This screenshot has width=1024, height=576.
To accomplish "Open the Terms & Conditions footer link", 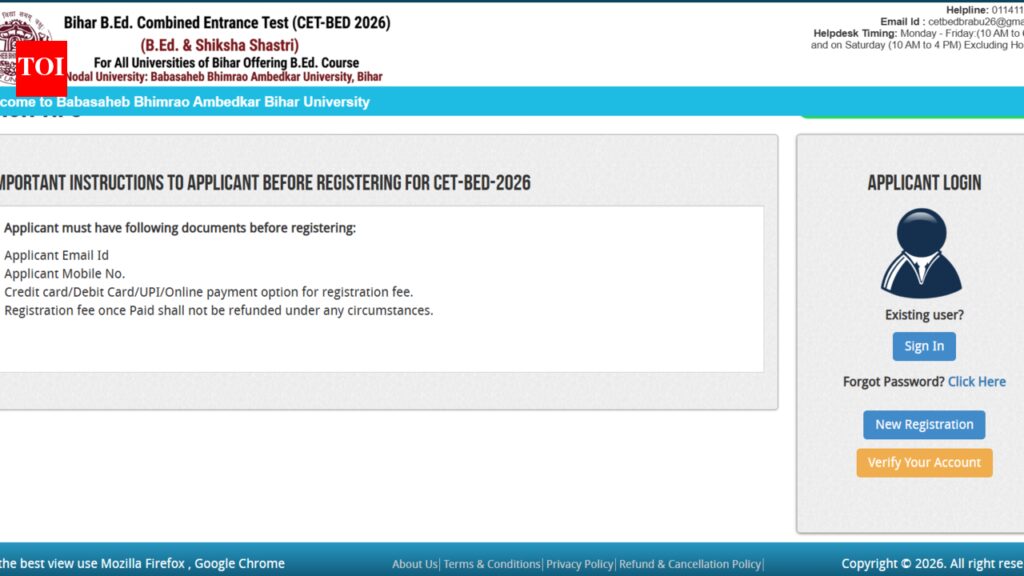I will pyautogui.click(x=492, y=564).
